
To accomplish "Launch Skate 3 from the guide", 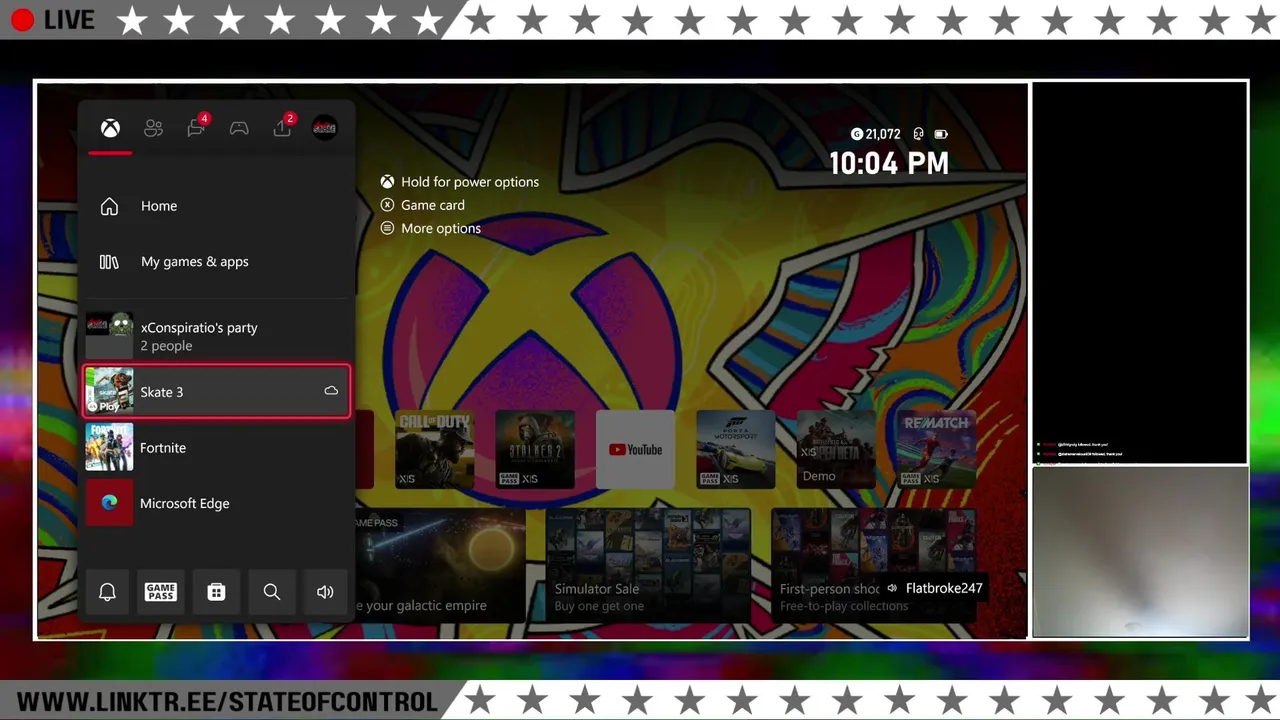I will pyautogui.click(x=216, y=391).
